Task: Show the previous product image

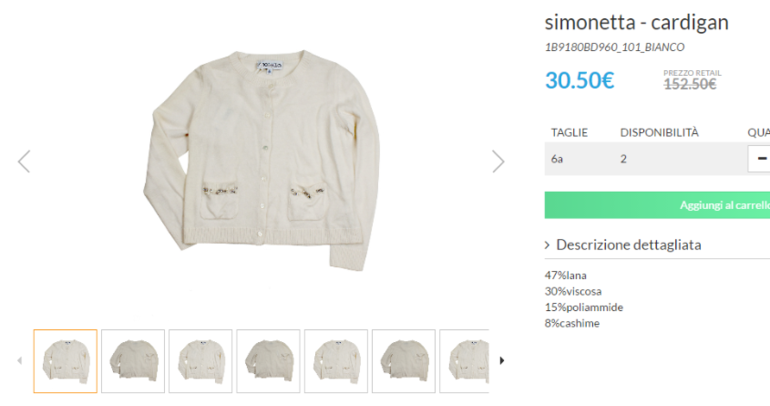Action: point(24,161)
